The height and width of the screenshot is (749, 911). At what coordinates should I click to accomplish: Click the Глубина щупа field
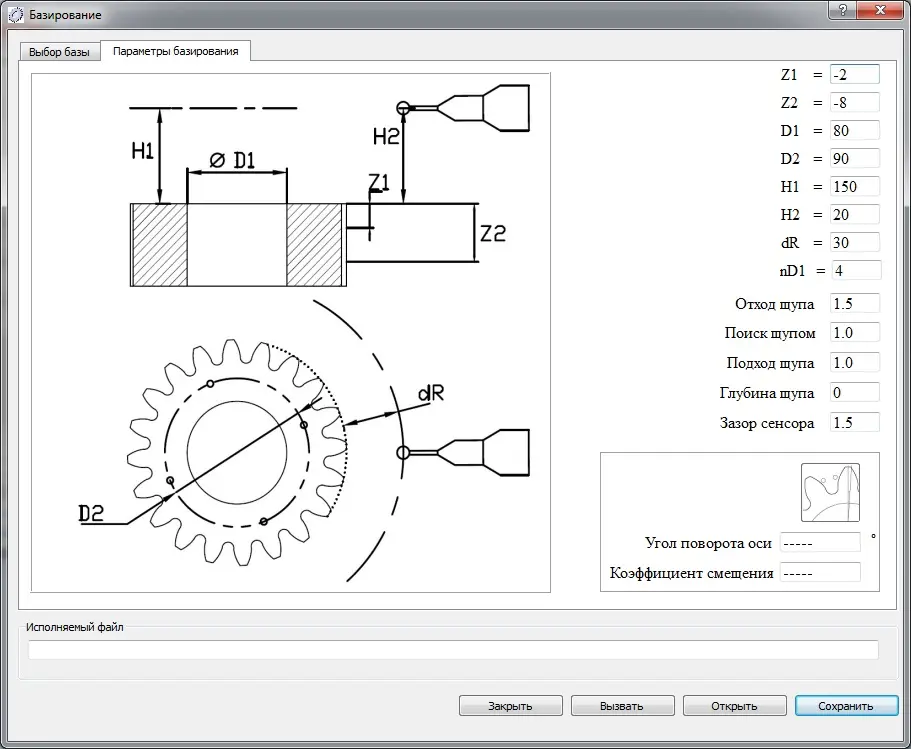point(854,393)
